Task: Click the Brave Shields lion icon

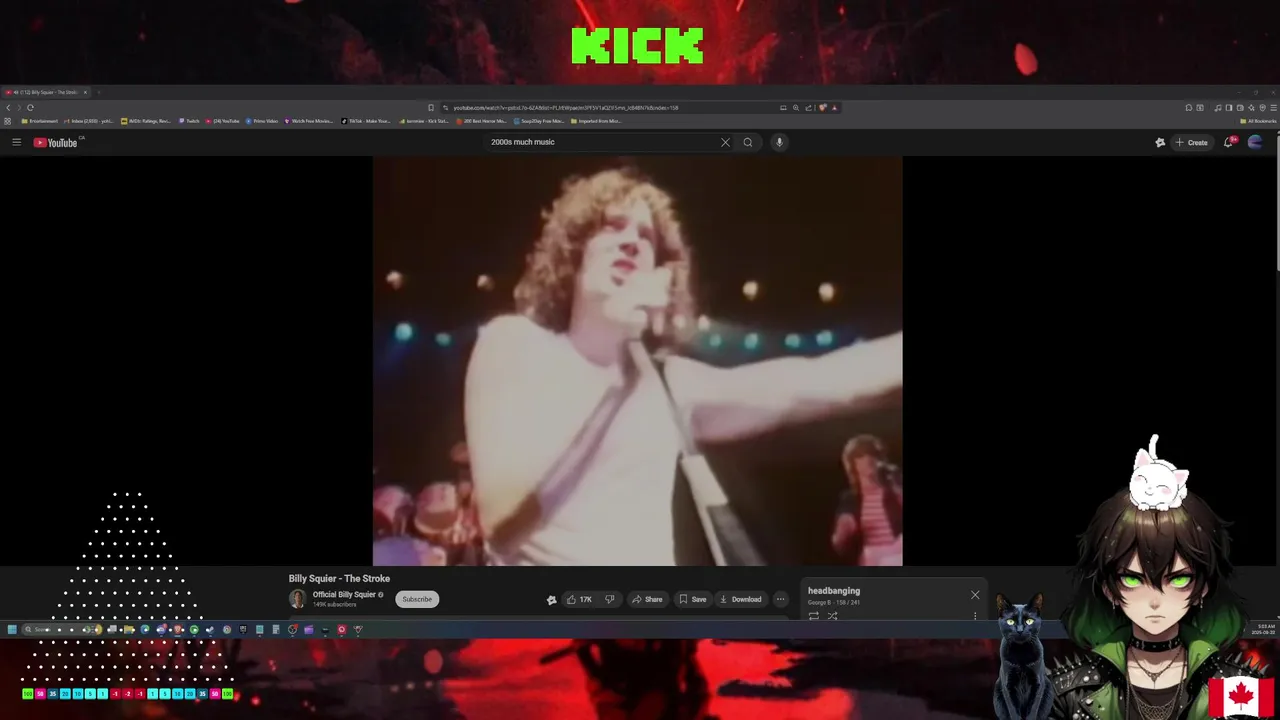Action: click(x=822, y=107)
